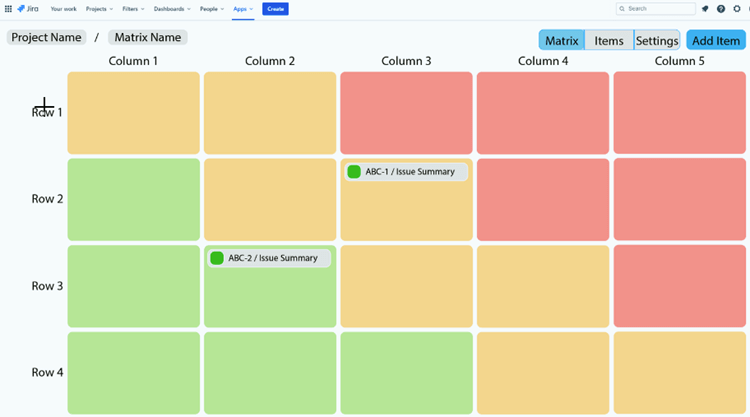Click into the Search field
The height and width of the screenshot is (417, 750).
pyautogui.click(x=658, y=9)
